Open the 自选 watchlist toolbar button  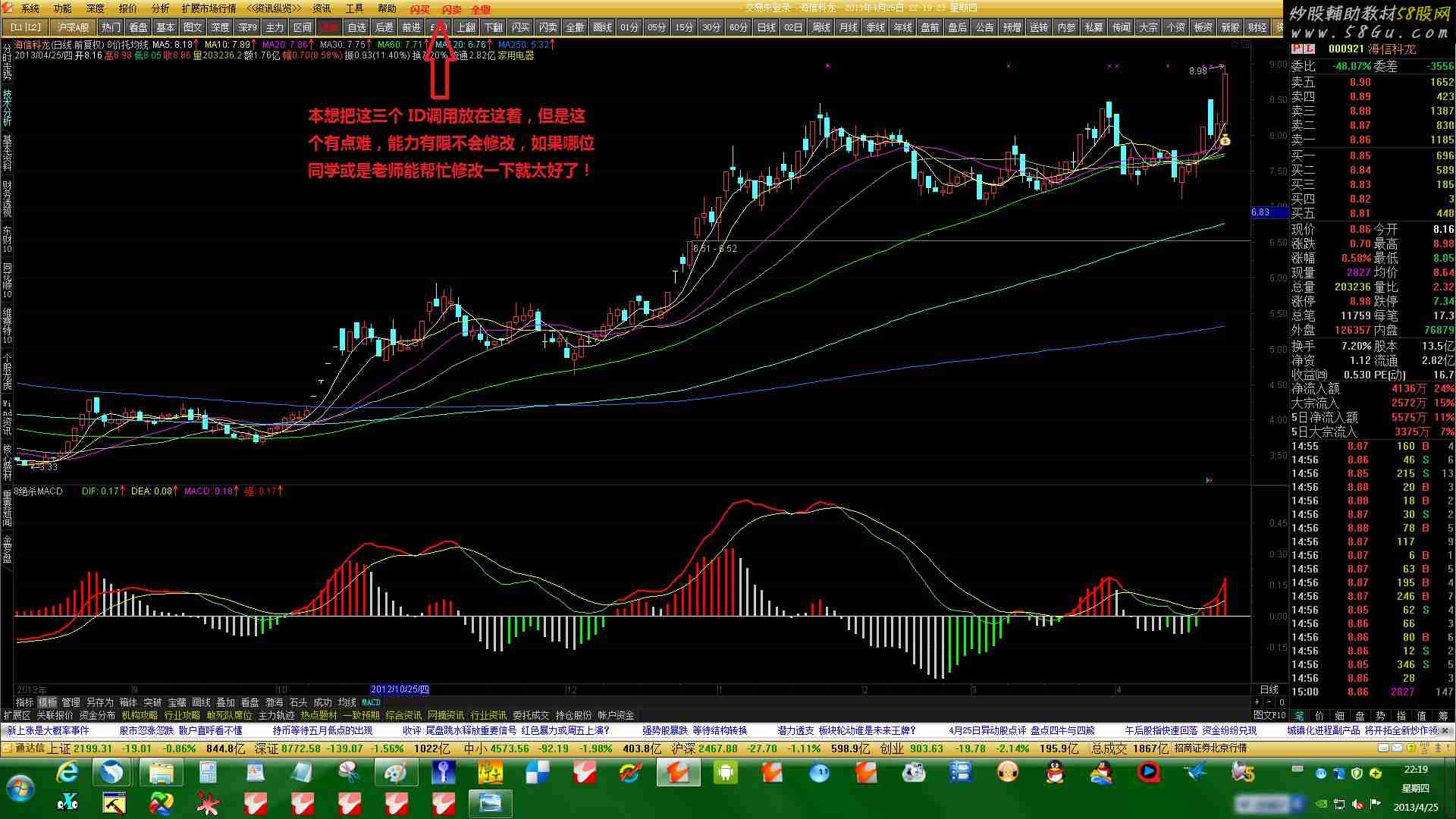[x=356, y=27]
